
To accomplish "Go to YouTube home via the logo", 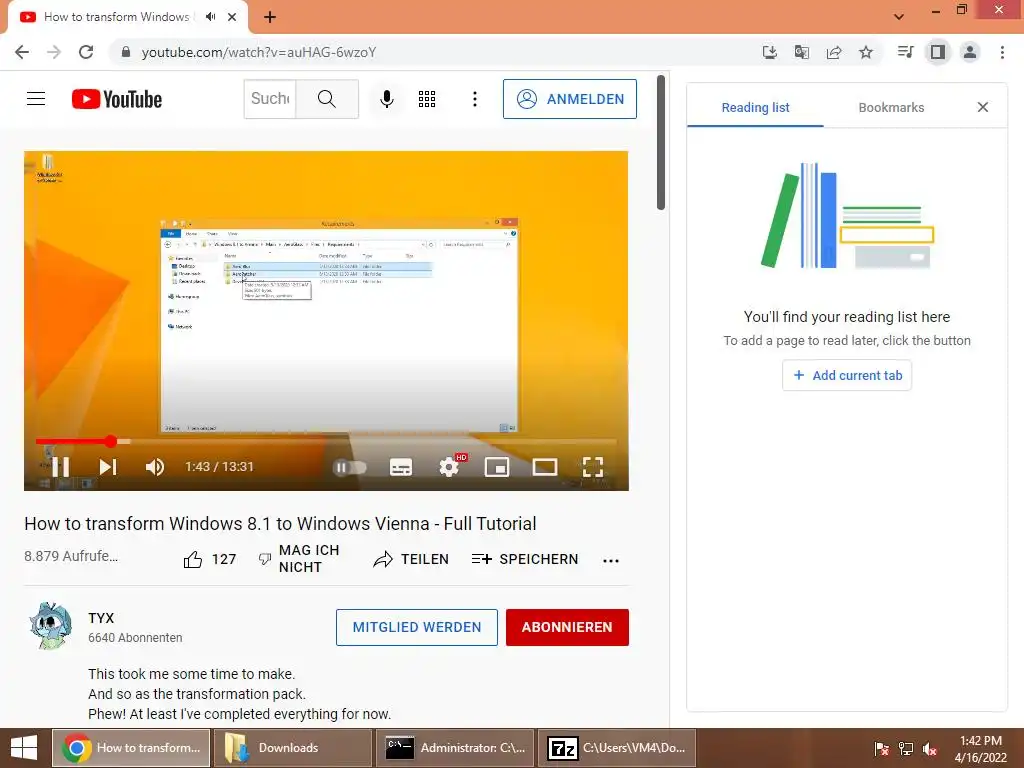I will coord(117,99).
